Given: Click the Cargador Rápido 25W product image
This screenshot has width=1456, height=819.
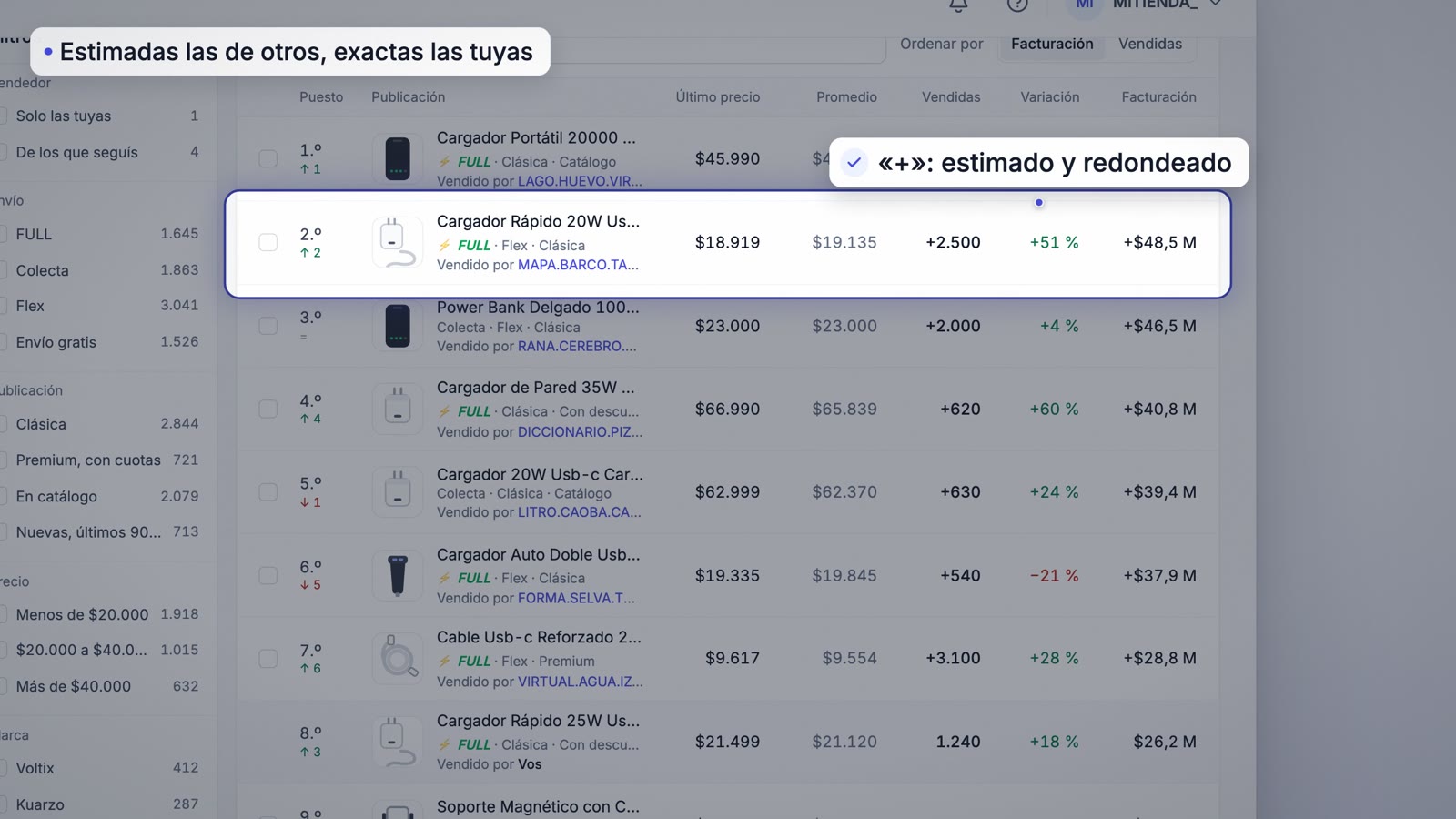Looking at the screenshot, I should click(x=398, y=742).
